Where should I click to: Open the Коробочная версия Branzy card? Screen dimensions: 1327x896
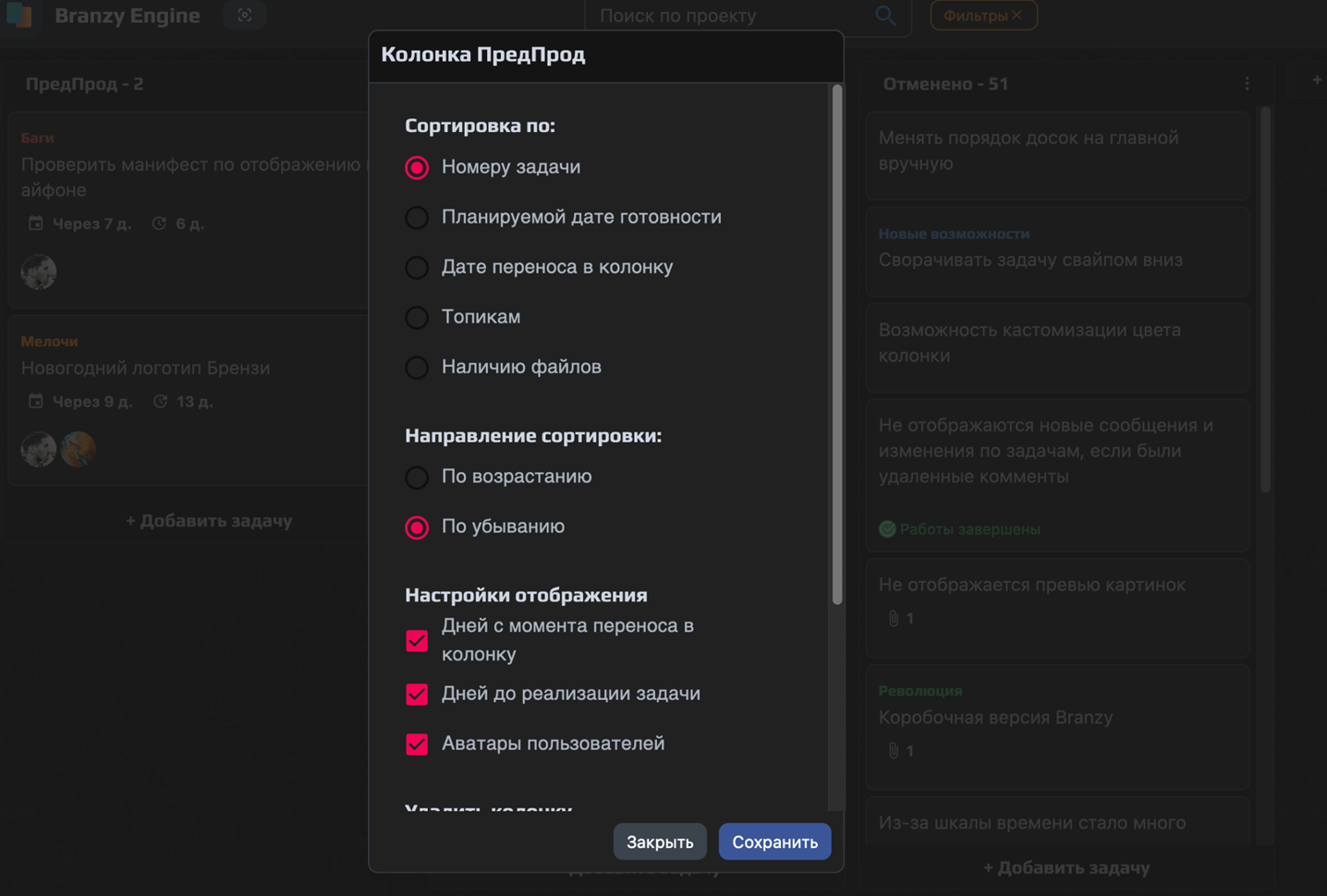point(1057,727)
